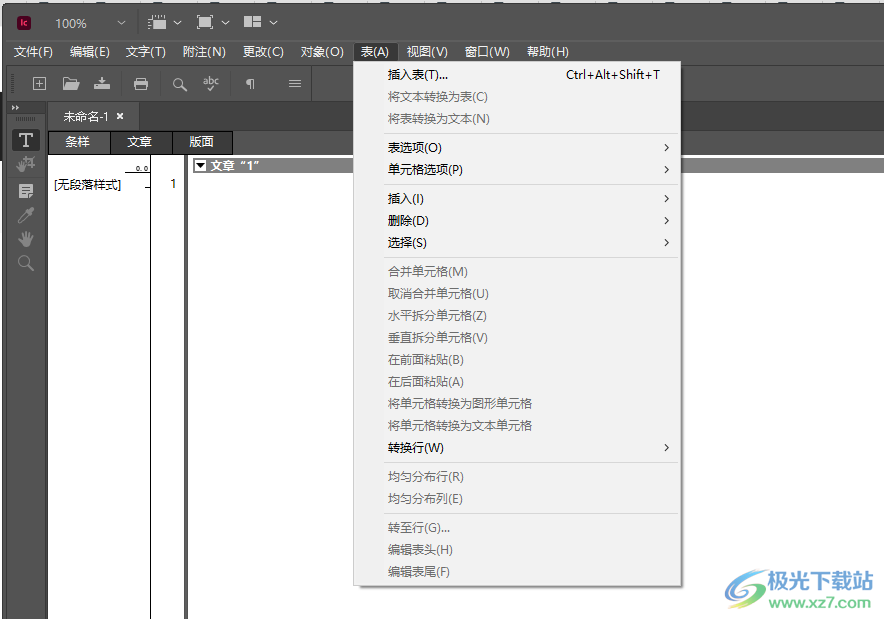Screen dimensions: 884x619
Task: Close the 未命名-1 document tab
Action: pos(120,116)
